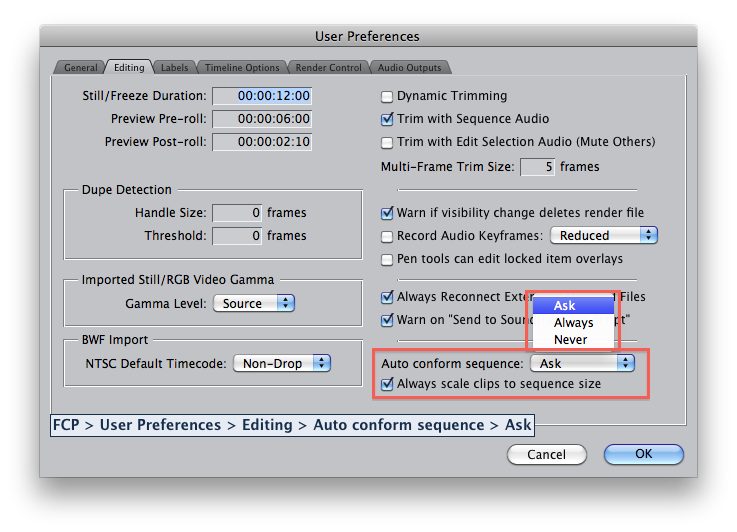Expand the Reduced keyframes dropdown
Viewport: 737px width, 532px height.
click(605, 235)
